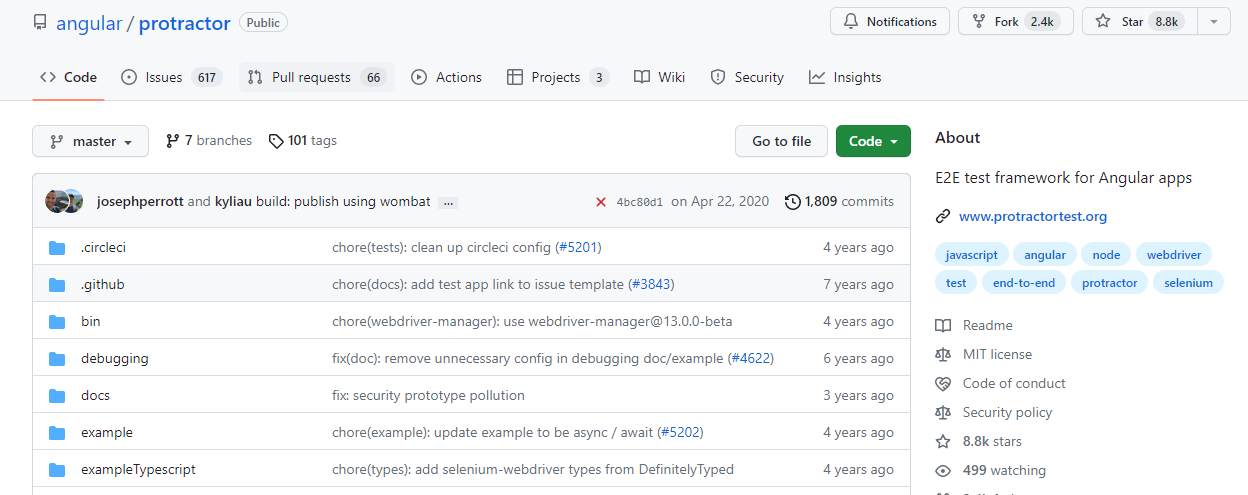The width and height of the screenshot is (1248, 495).
Task: Click the MIT license scale icon
Action: (x=942, y=355)
